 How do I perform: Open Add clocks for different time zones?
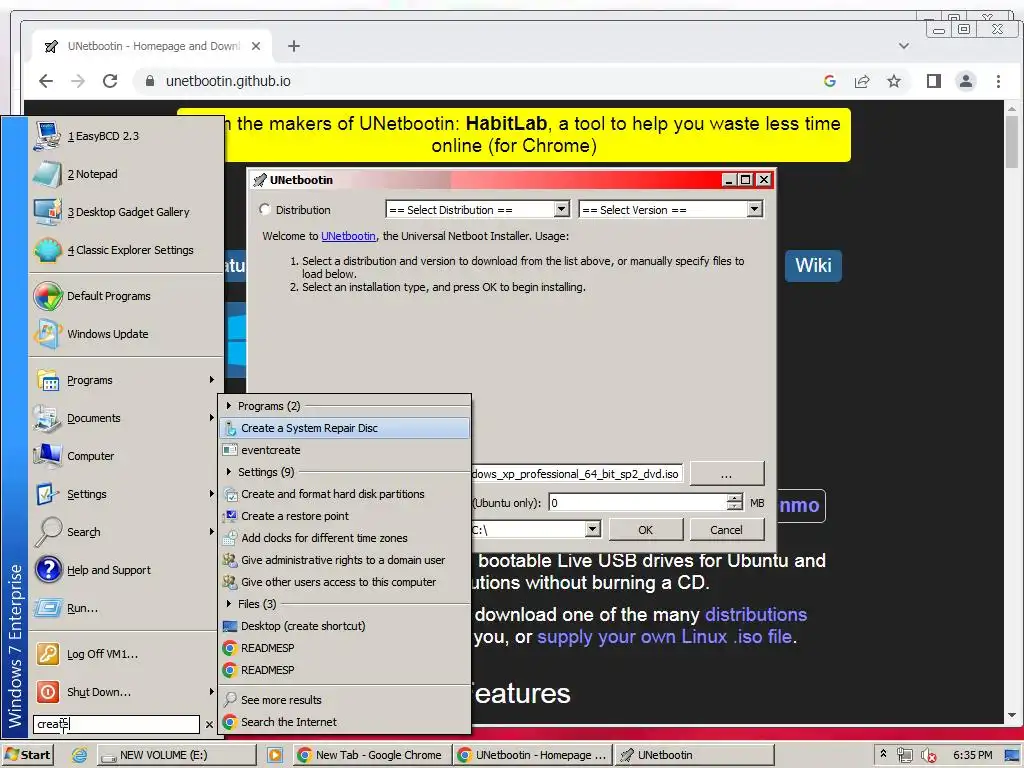point(345,537)
